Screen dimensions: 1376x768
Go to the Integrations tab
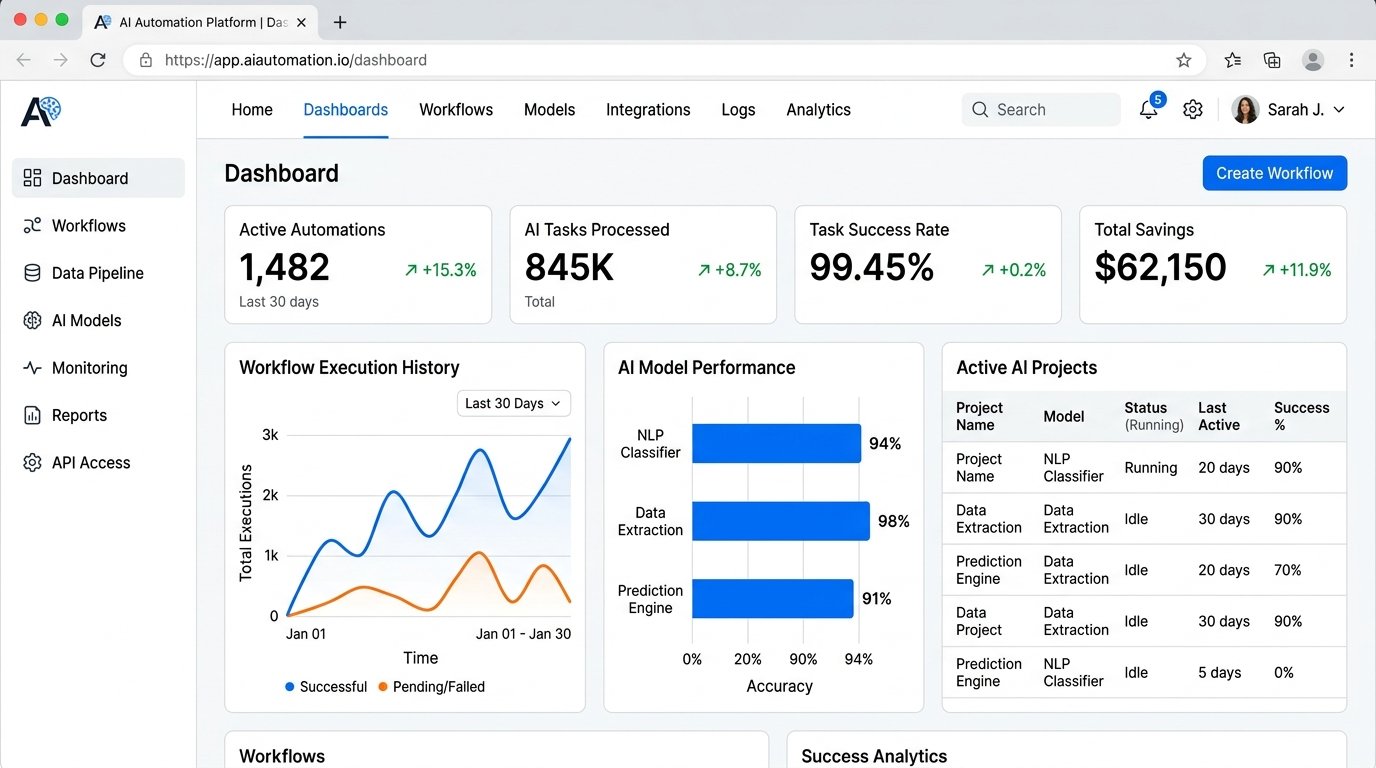coord(648,110)
